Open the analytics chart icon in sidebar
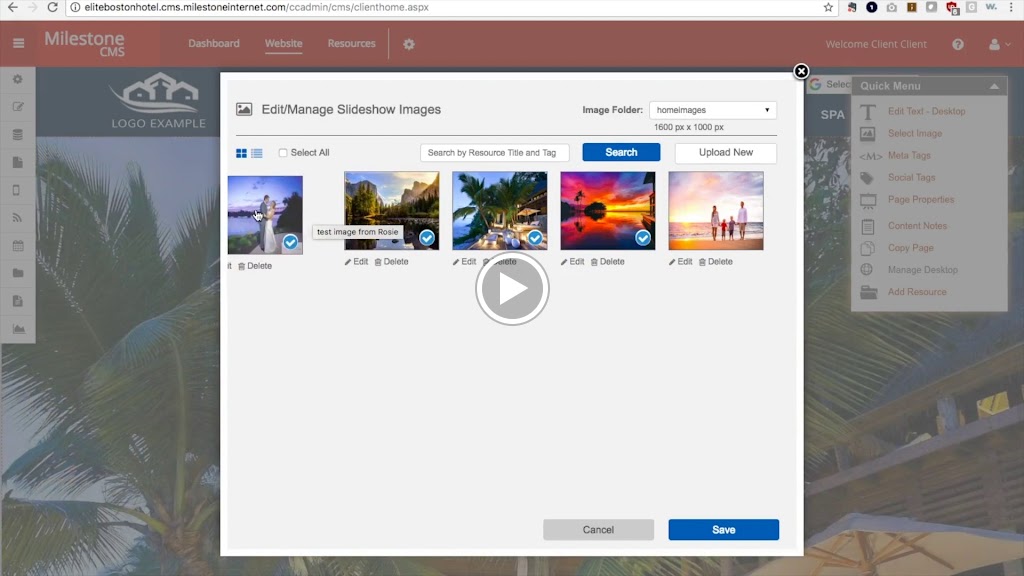Viewport: 1024px width, 576px height. click(18, 328)
